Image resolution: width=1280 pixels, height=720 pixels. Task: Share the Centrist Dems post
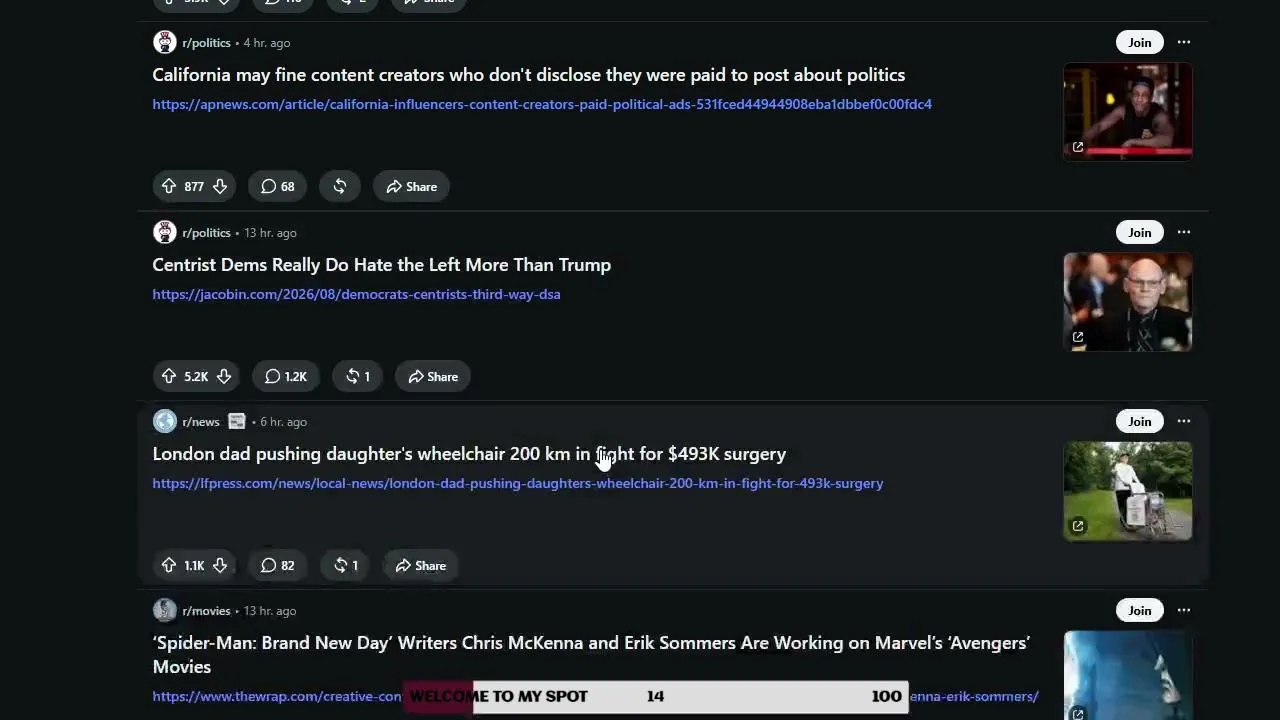(433, 376)
